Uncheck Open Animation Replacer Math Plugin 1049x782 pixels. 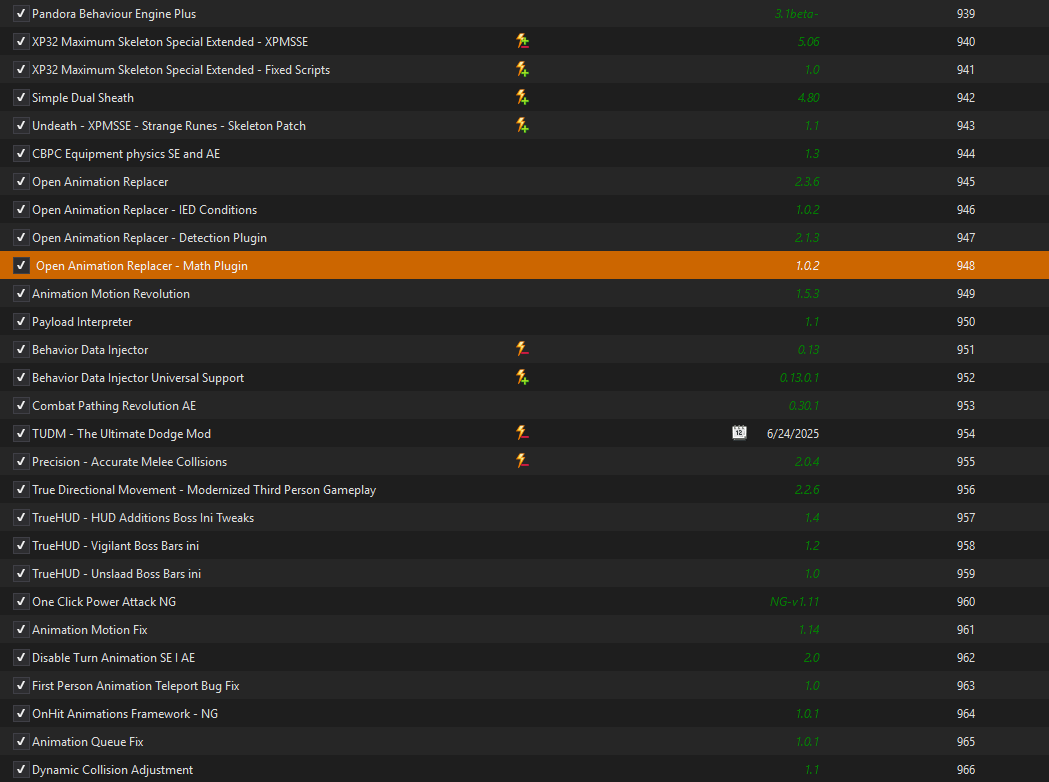[21, 266]
